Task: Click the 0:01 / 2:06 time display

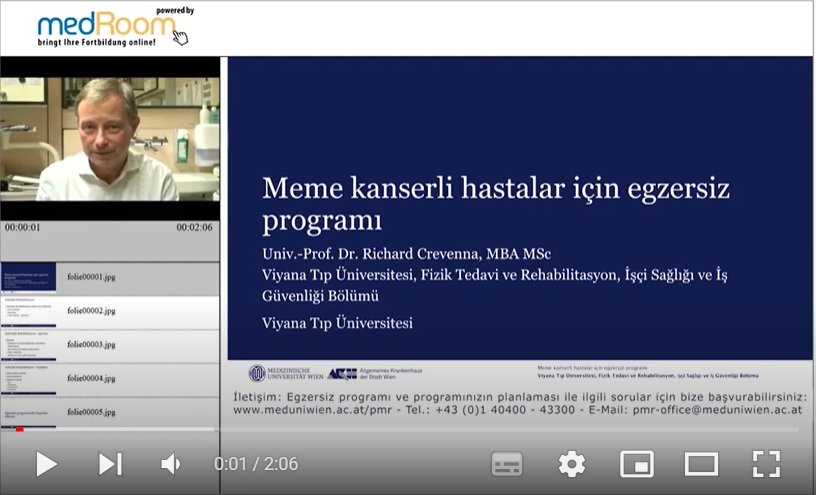Action: point(256,464)
